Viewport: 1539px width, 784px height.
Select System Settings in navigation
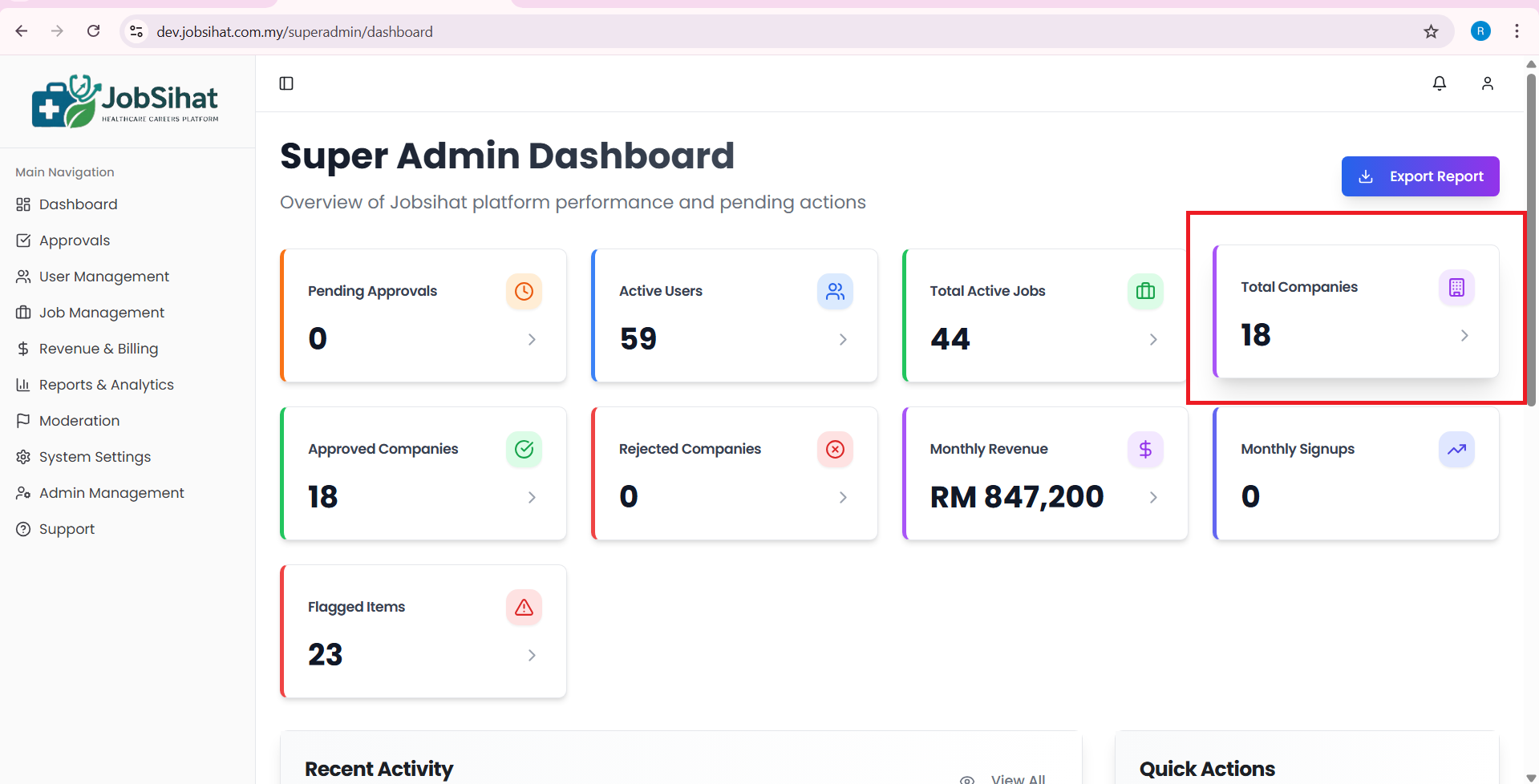[x=95, y=457]
